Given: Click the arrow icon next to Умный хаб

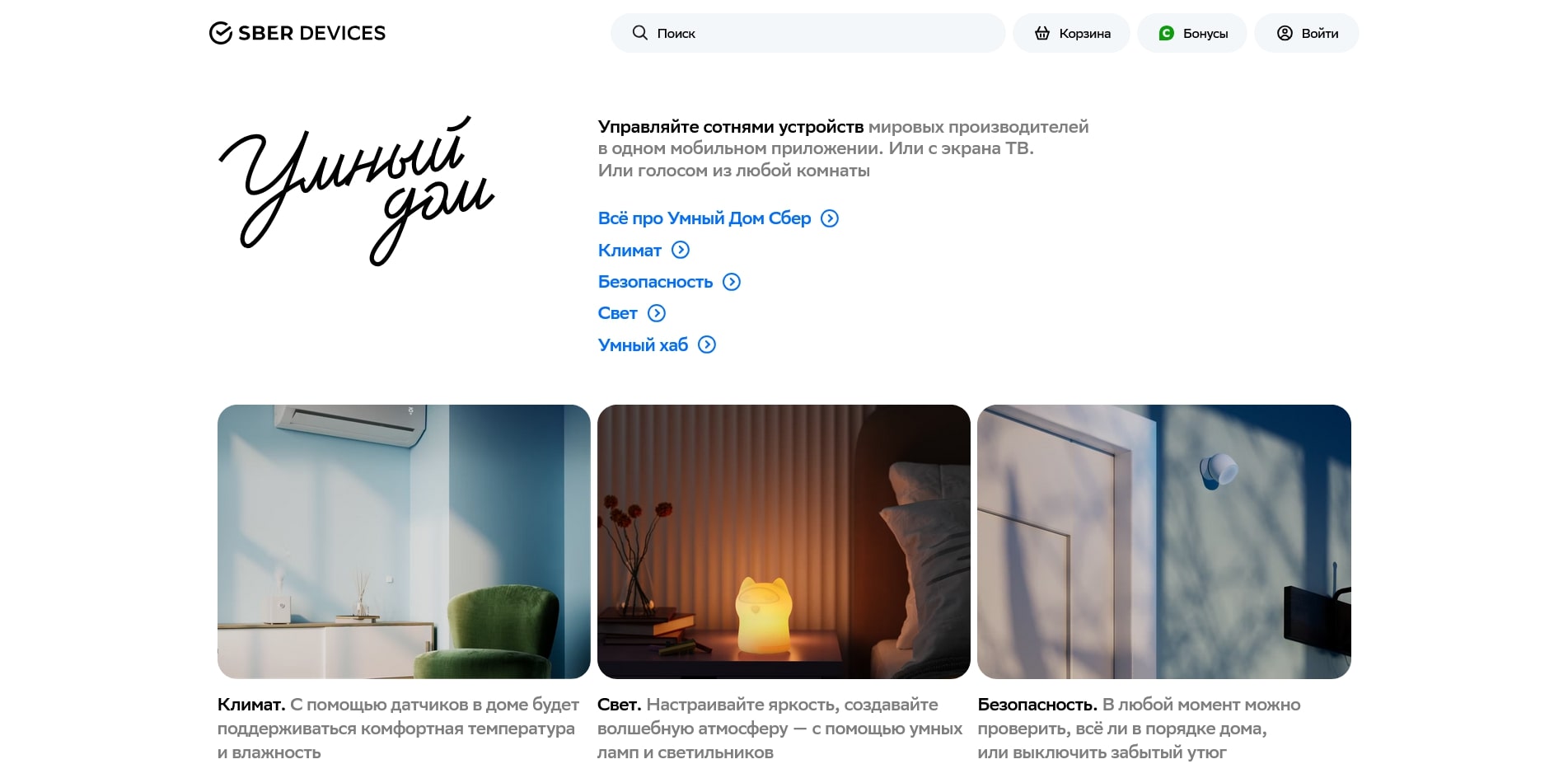Looking at the screenshot, I should click(707, 345).
